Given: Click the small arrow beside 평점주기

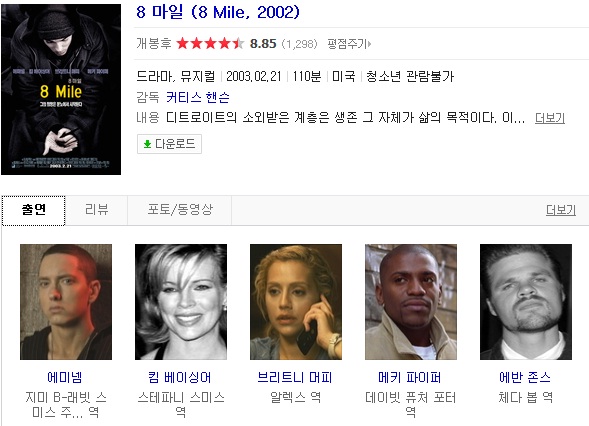Looking at the screenshot, I should click(x=370, y=44).
